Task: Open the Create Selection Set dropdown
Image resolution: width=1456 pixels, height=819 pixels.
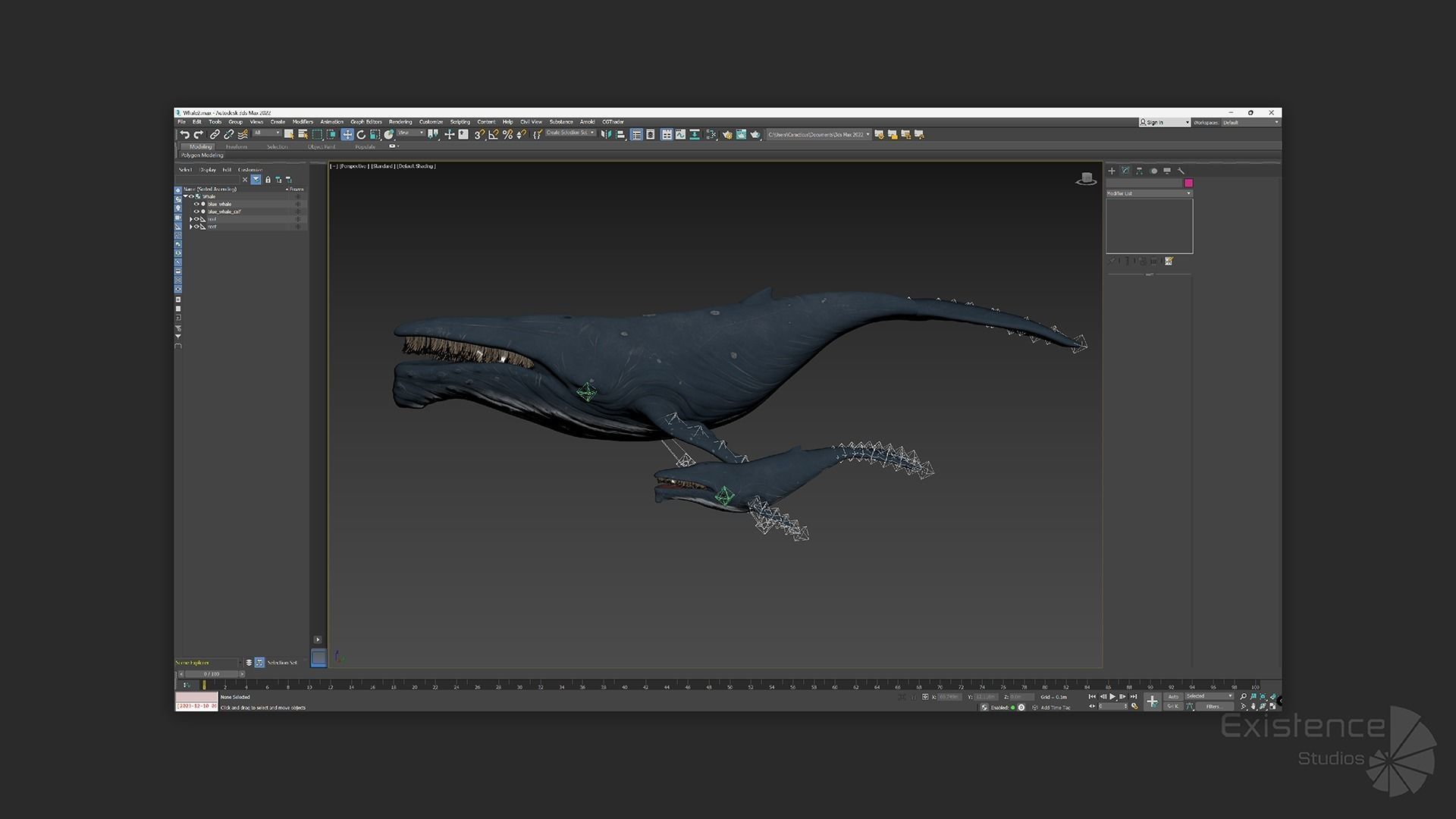Action: pos(570,133)
